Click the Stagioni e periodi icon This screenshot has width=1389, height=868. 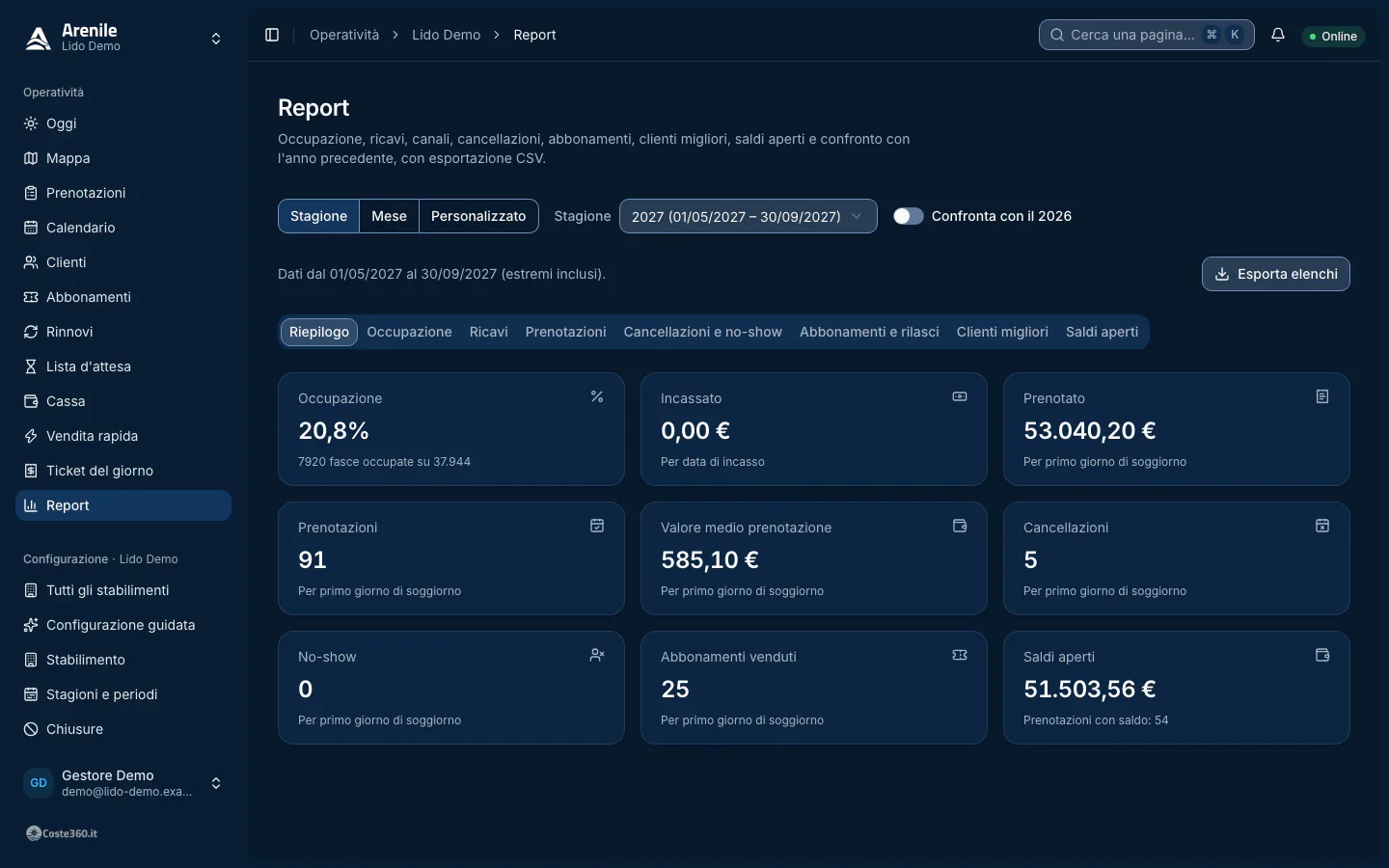31,694
